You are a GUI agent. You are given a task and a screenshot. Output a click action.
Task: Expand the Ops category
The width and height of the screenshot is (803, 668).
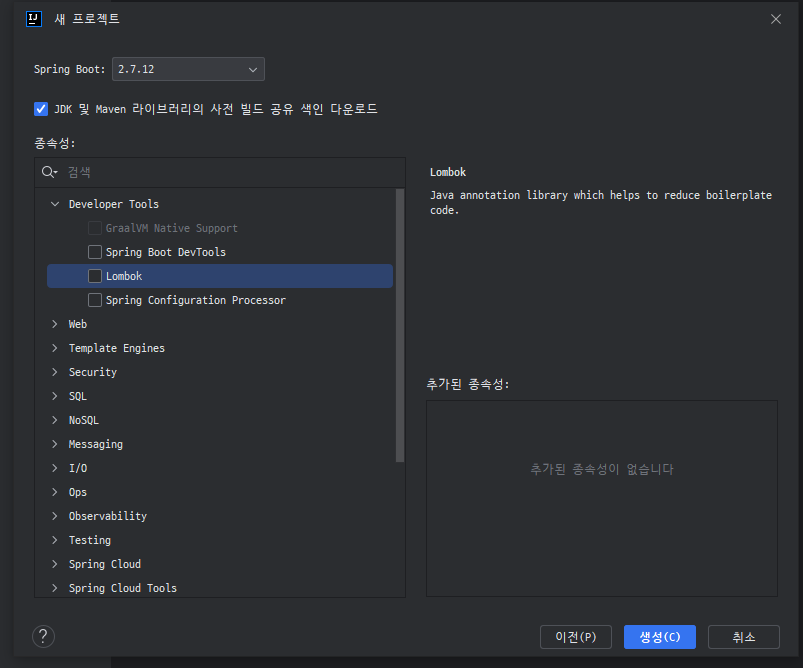pos(55,492)
